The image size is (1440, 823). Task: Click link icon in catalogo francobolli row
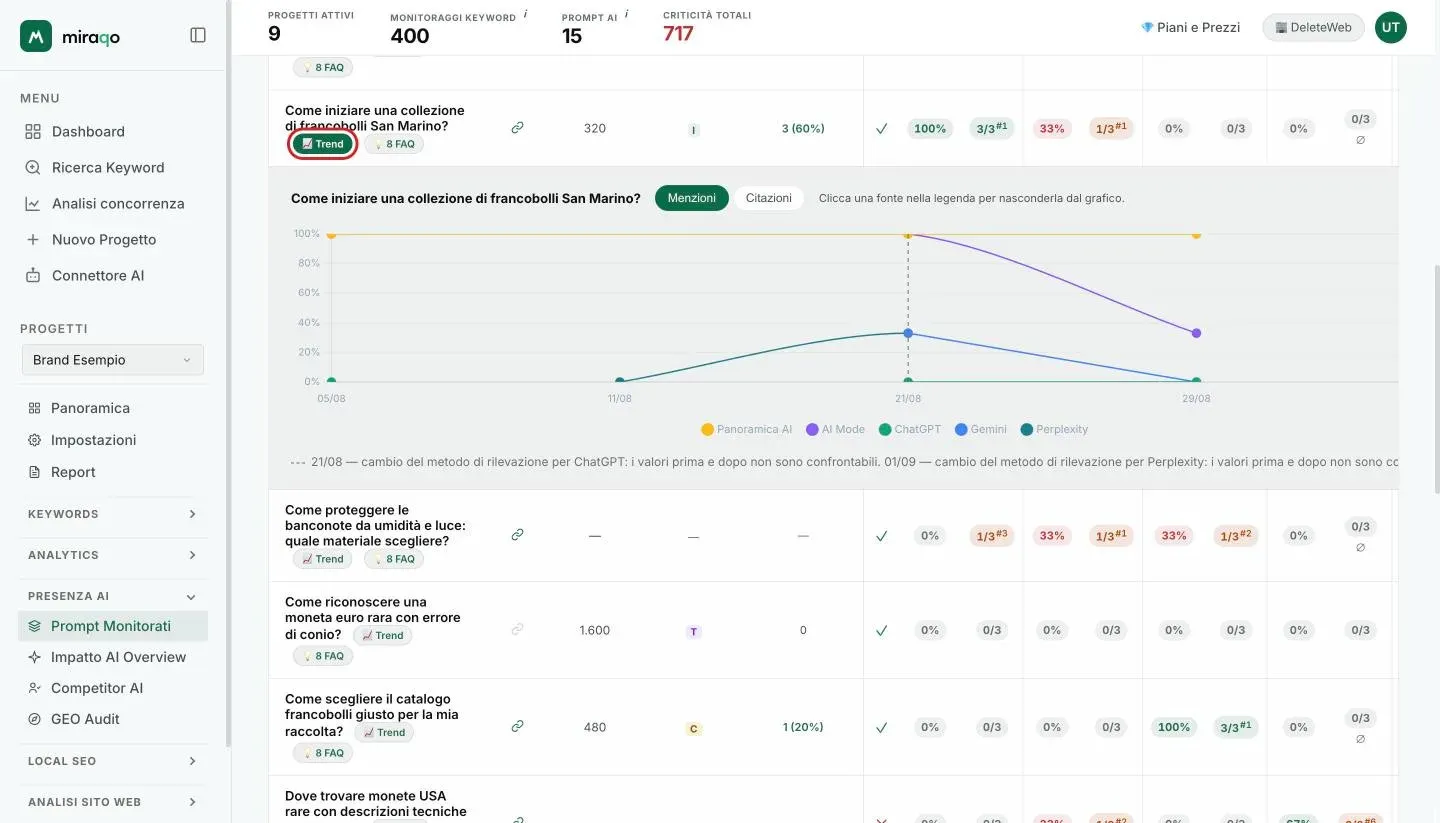click(517, 727)
